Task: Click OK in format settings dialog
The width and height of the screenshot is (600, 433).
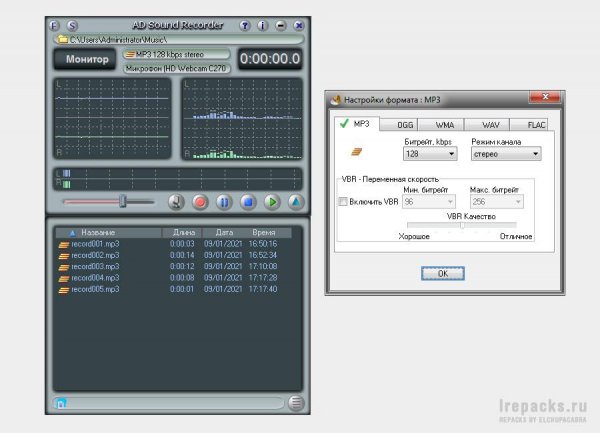Action: (443, 273)
